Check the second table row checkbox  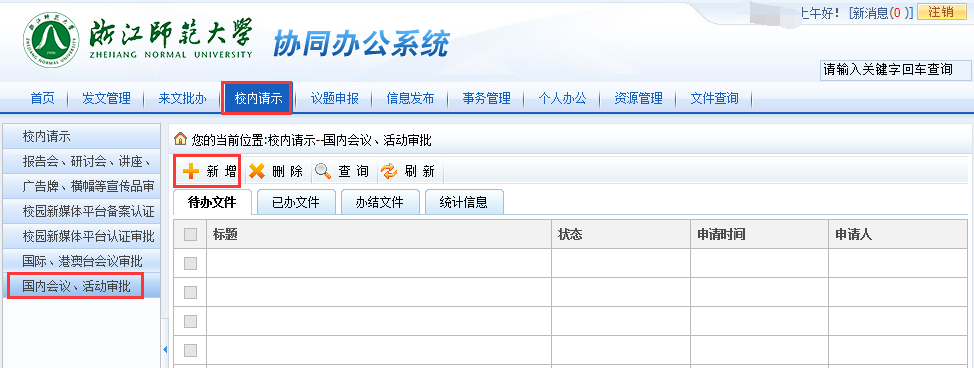(191, 292)
